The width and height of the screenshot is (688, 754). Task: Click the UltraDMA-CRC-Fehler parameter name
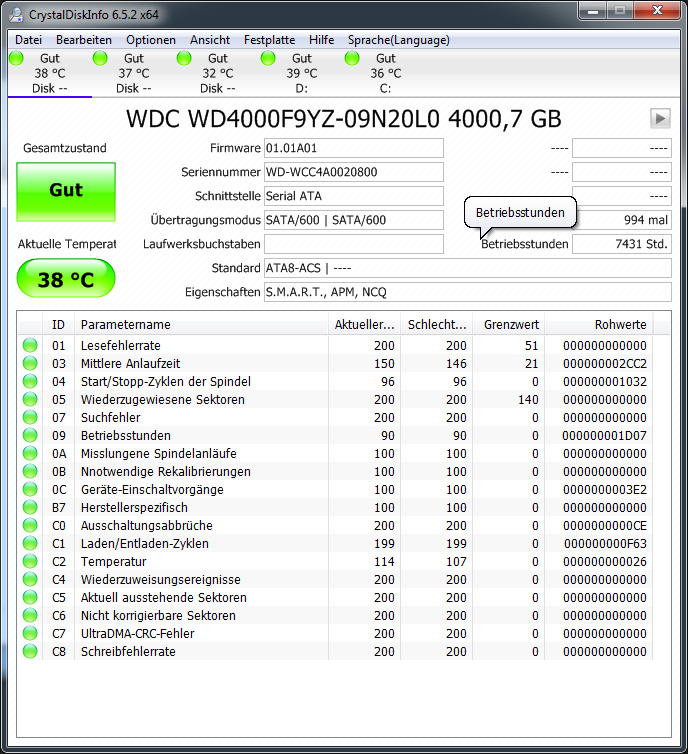[x=138, y=633]
